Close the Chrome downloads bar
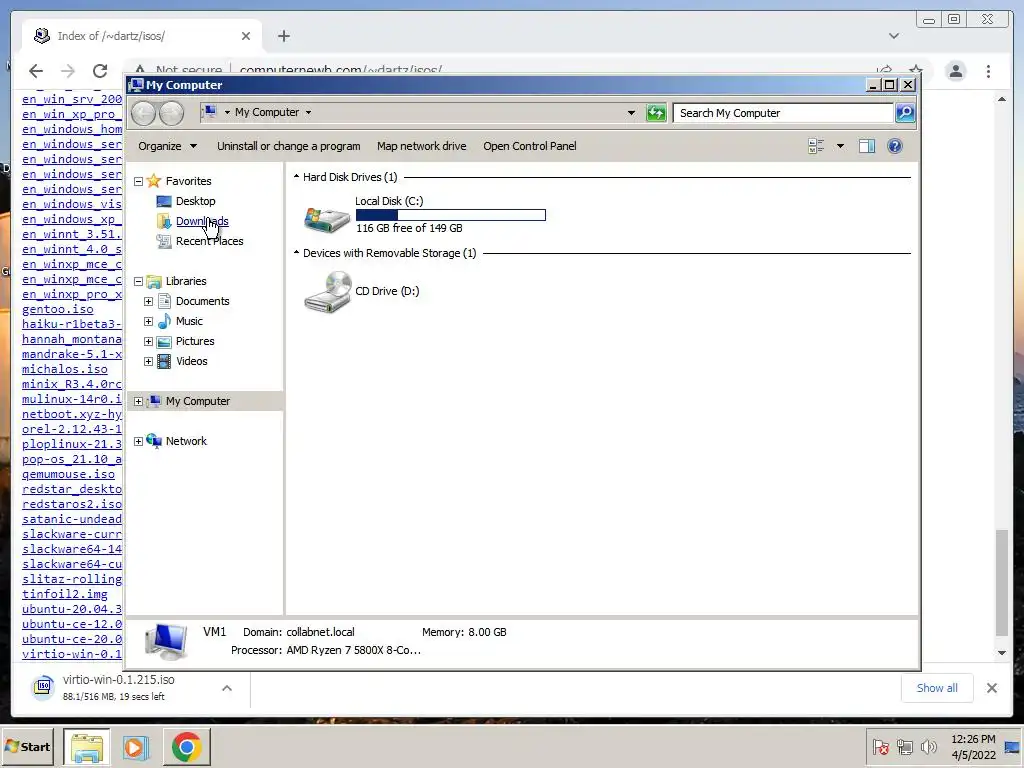The height and width of the screenshot is (768, 1024). click(991, 688)
